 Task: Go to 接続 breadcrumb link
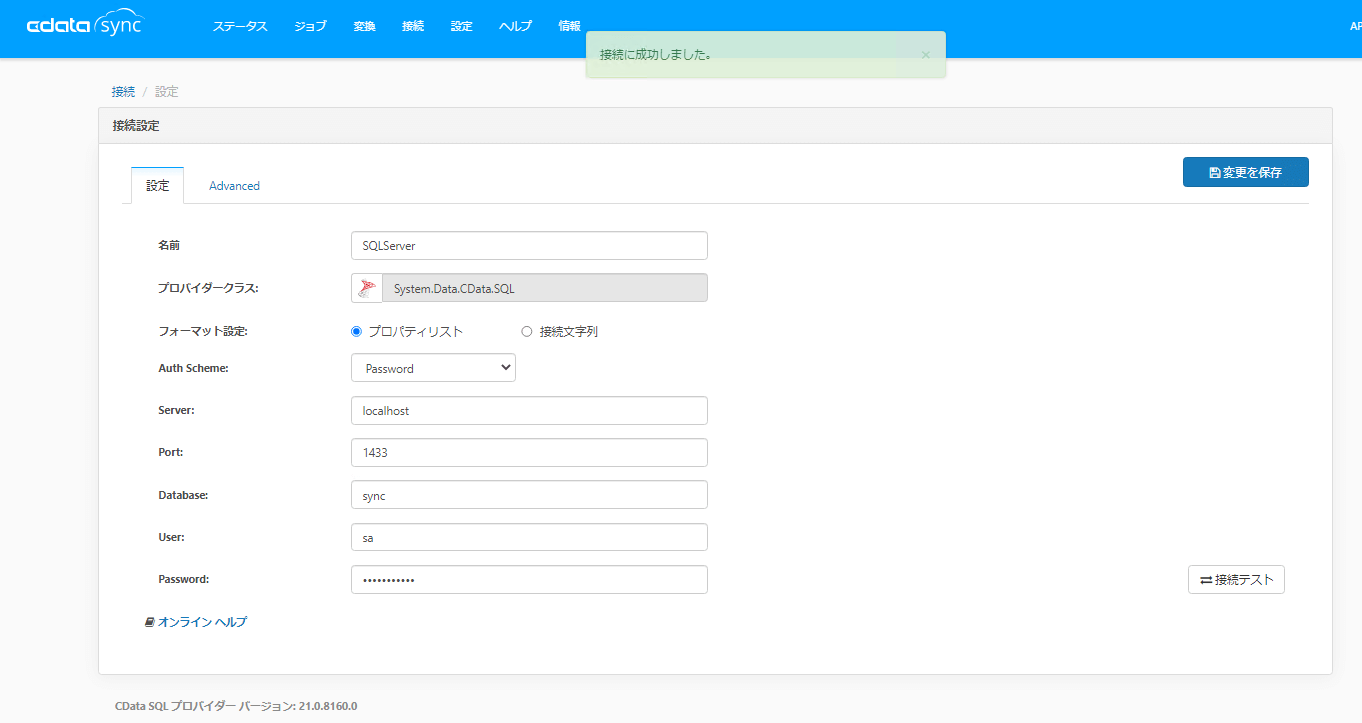[x=123, y=92]
